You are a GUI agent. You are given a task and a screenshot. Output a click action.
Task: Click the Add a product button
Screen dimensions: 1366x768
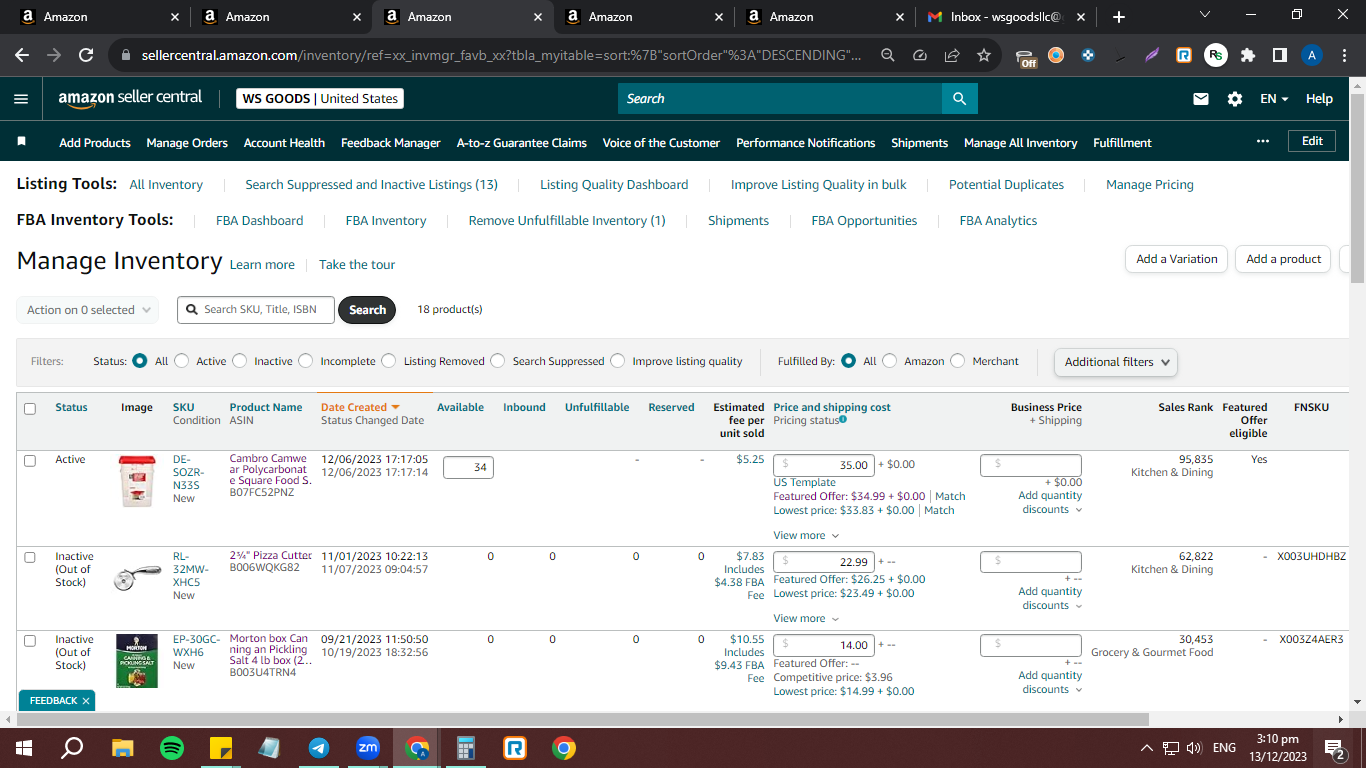pos(1284,259)
